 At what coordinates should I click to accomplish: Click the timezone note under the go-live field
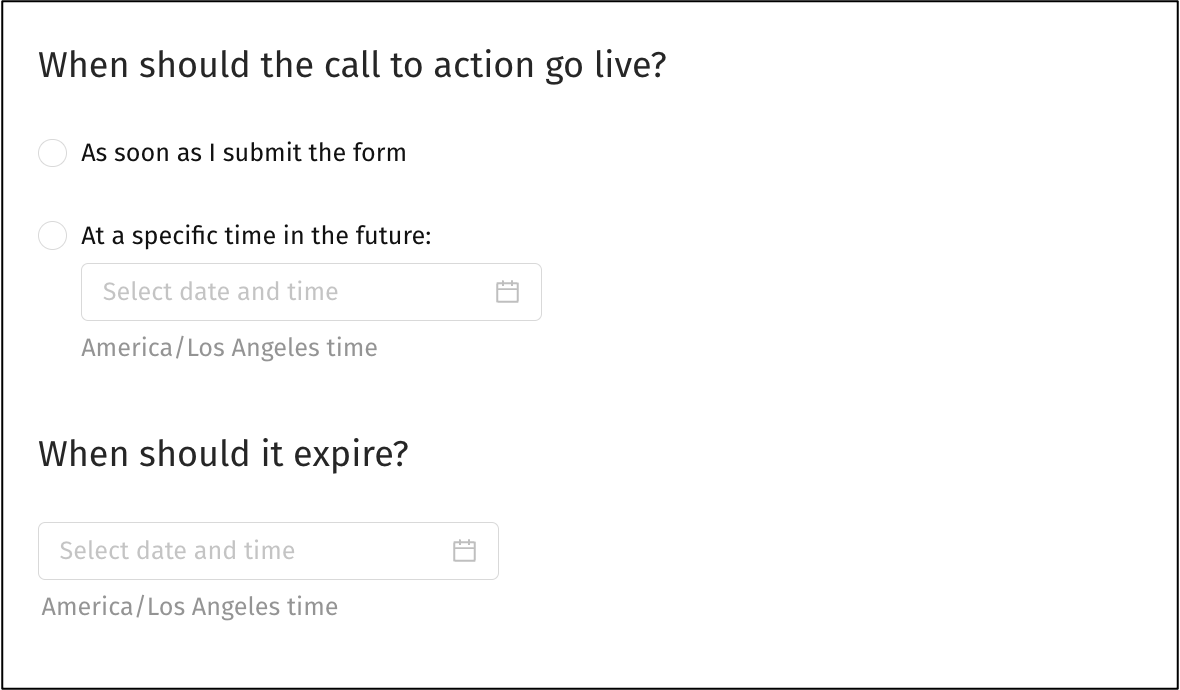229,348
